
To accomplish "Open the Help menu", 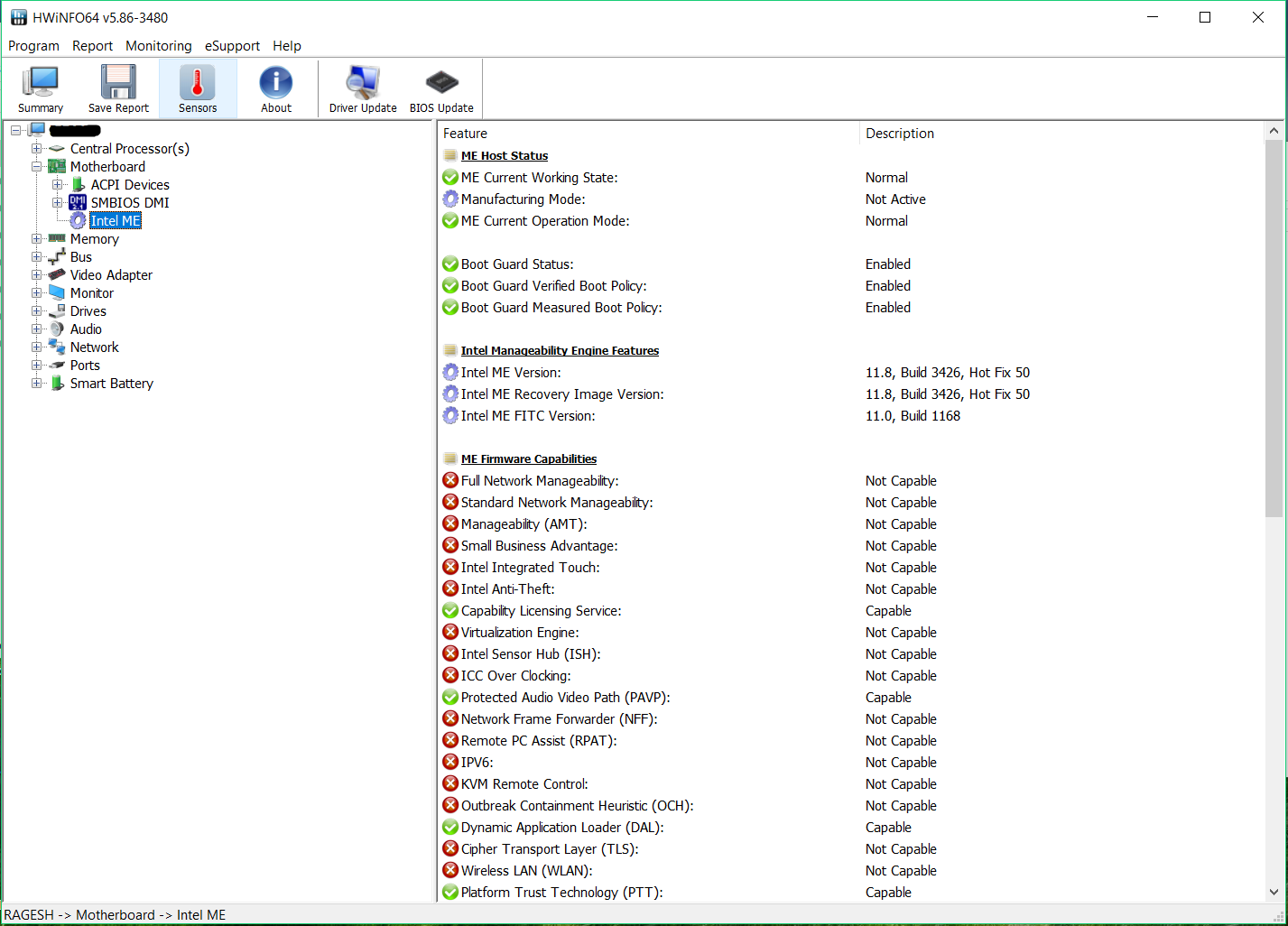I will (287, 46).
